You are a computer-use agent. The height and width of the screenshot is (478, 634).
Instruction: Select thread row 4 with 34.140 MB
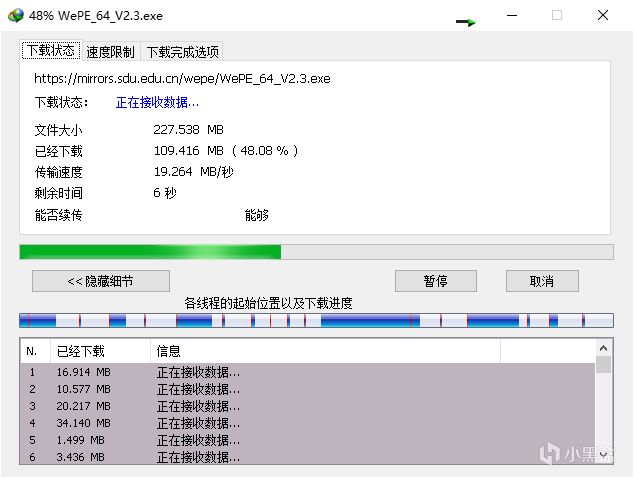pyautogui.click(x=308, y=423)
